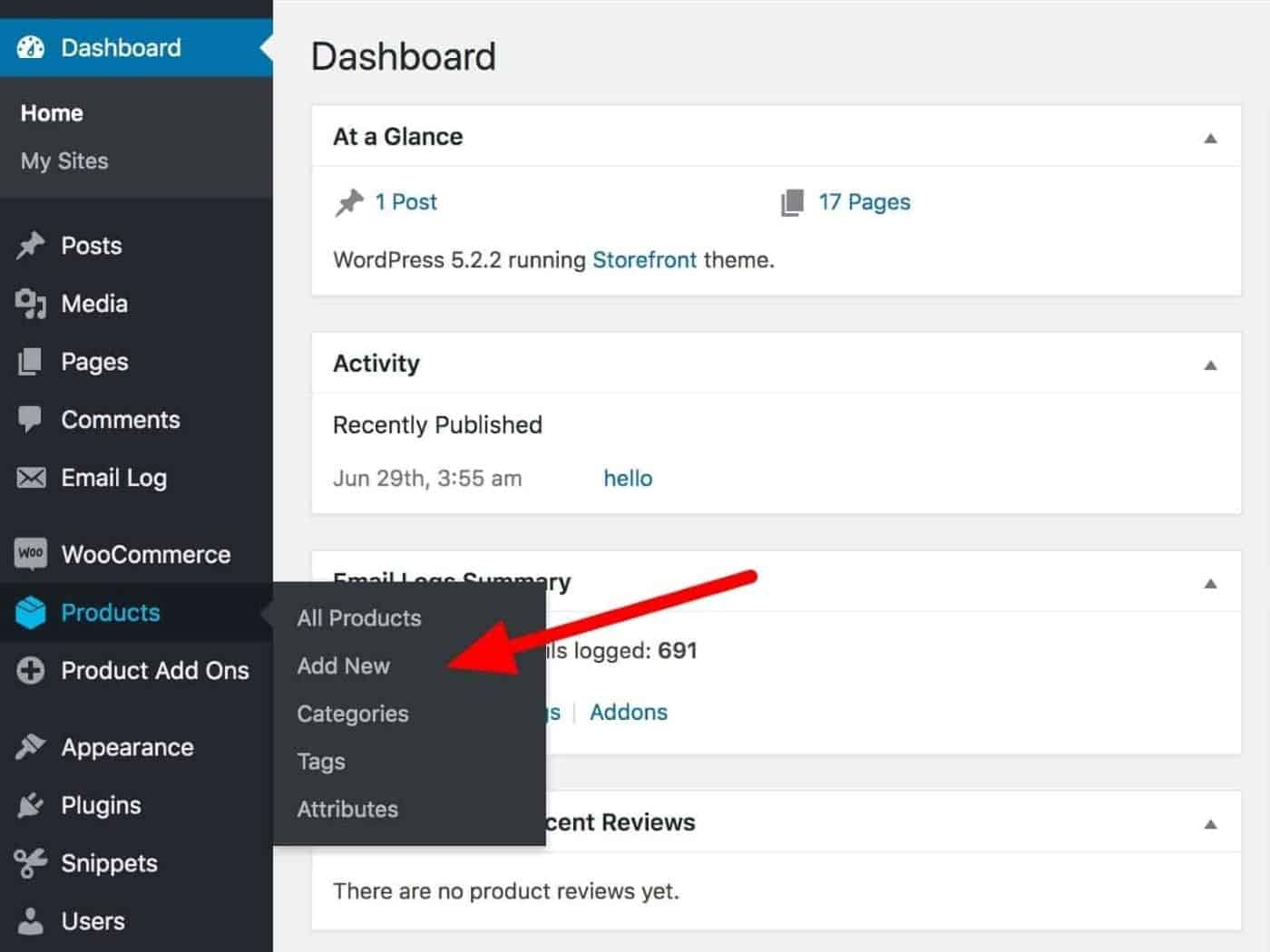1270x952 pixels.
Task: Collapse the At a Glance panel
Action: tap(1211, 137)
